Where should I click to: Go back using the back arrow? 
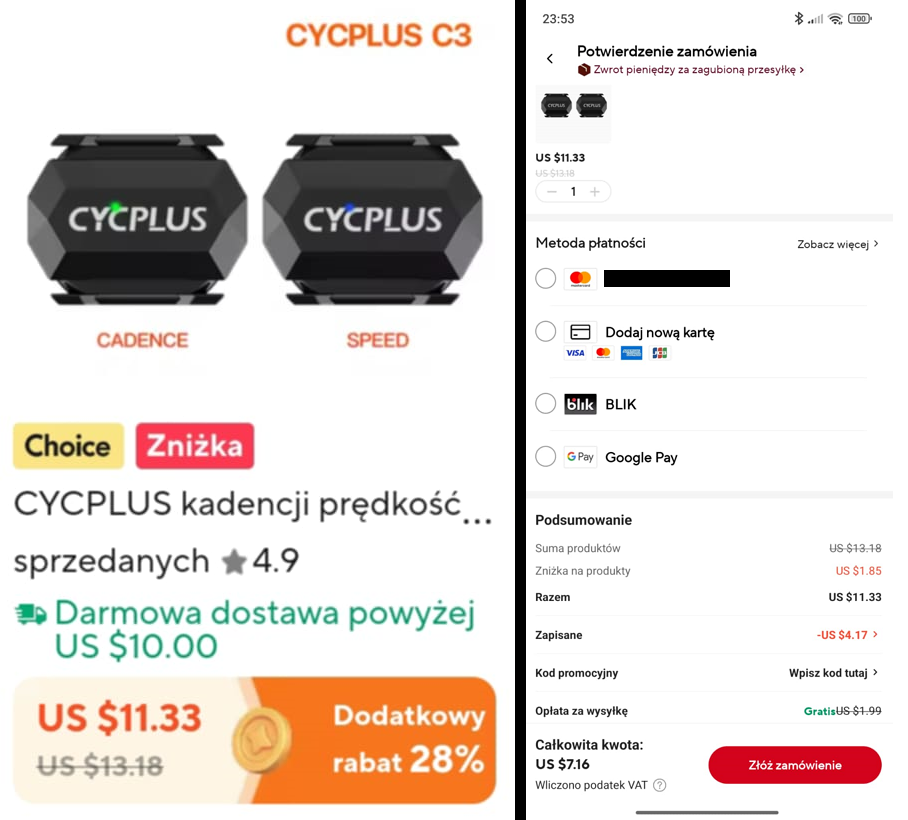(x=550, y=58)
